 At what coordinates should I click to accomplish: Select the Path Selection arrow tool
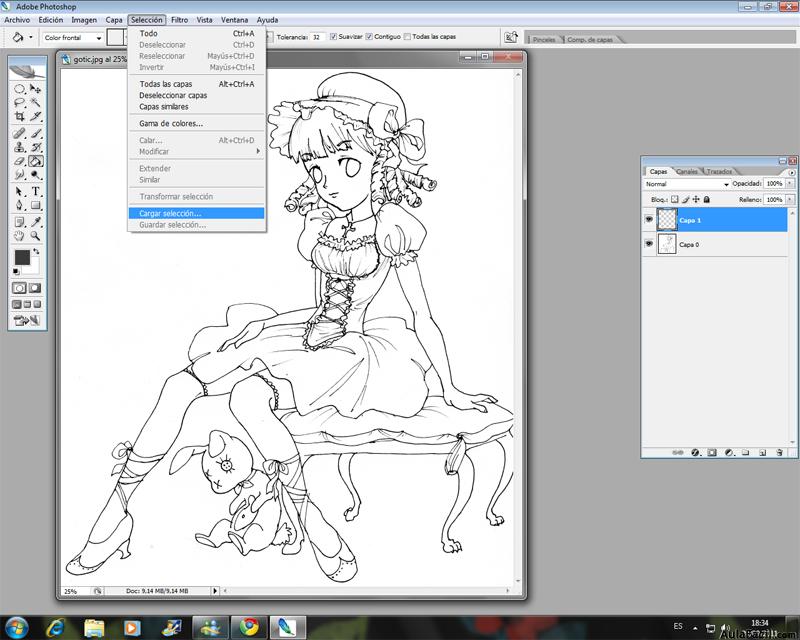point(19,191)
